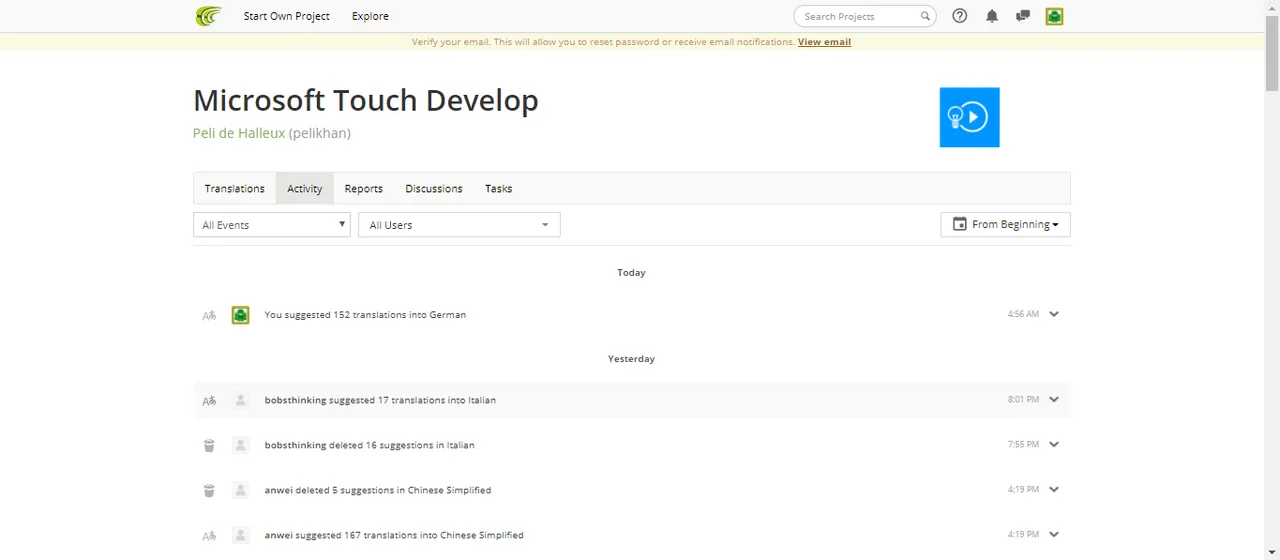Open the All Users dropdown
1280x560 pixels.
click(459, 225)
